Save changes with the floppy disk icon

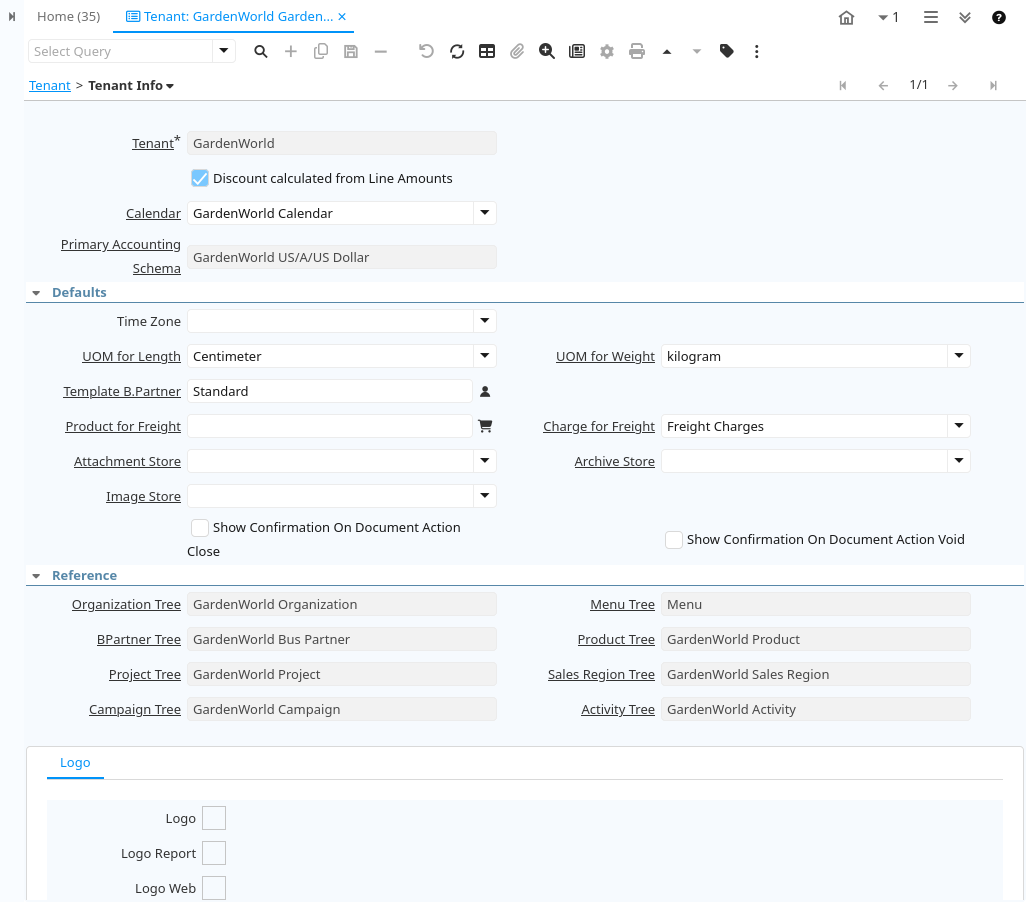351,52
